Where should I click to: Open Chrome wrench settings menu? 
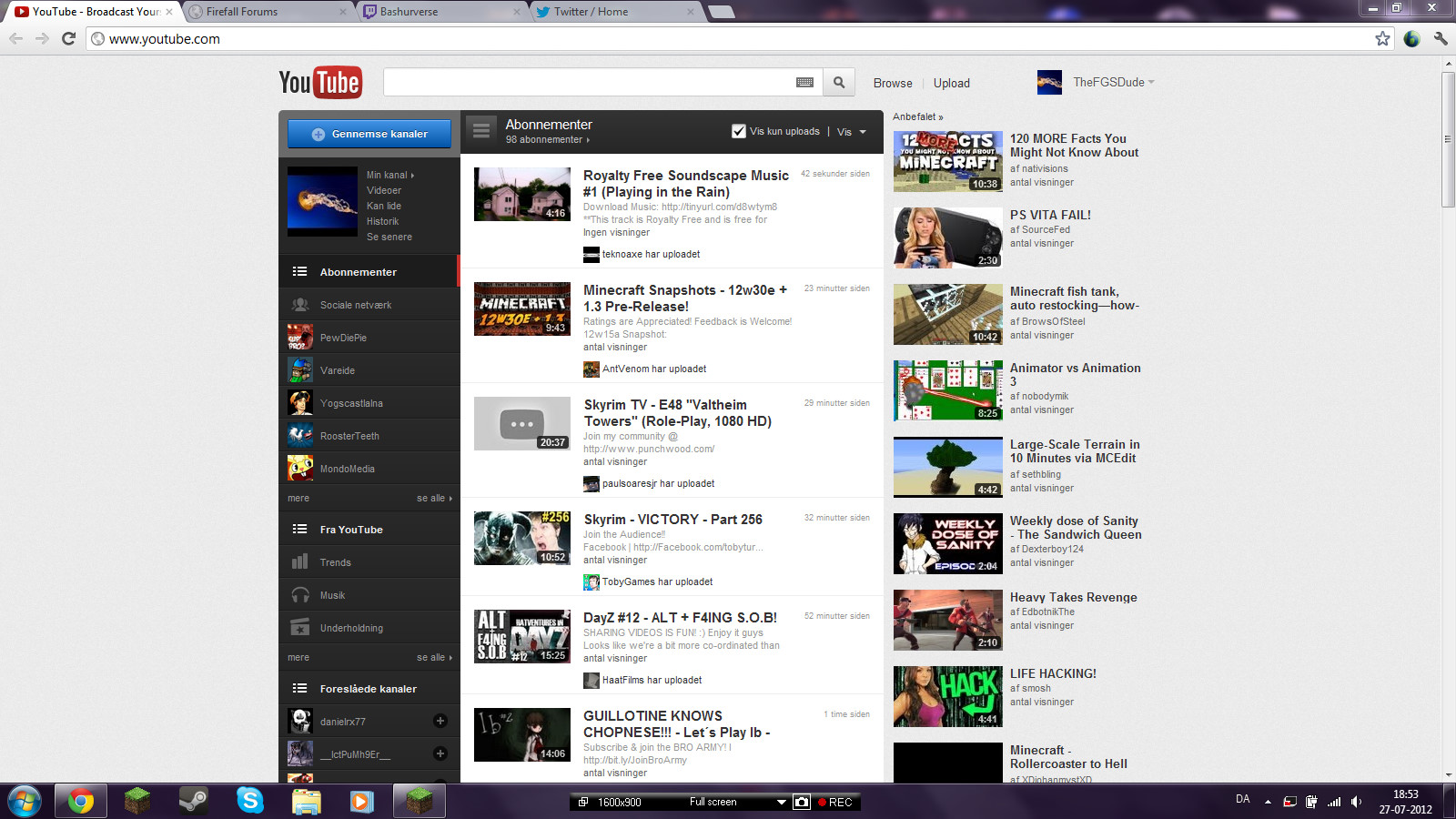click(x=1440, y=38)
